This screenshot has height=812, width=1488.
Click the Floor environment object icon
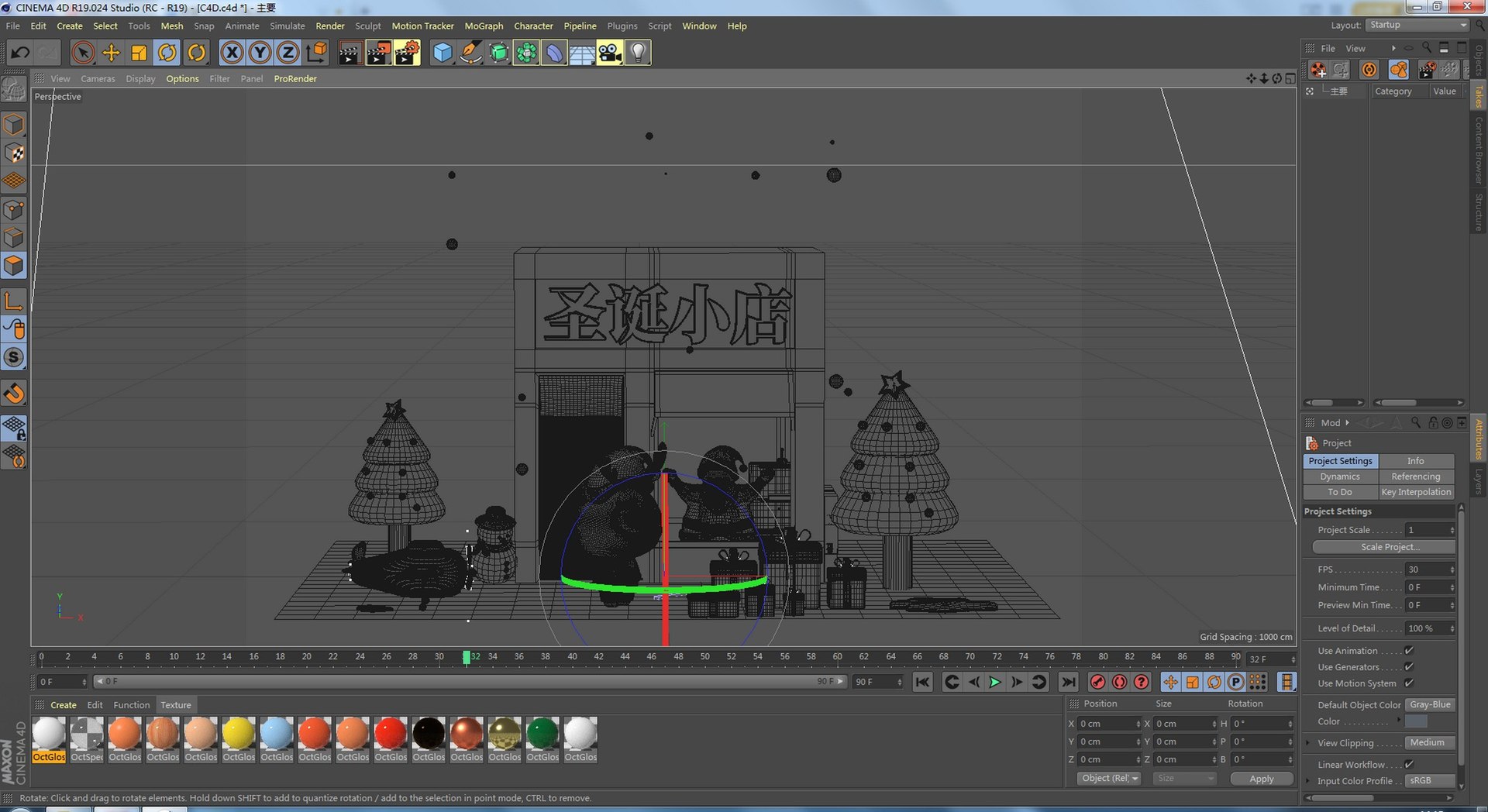pos(582,53)
